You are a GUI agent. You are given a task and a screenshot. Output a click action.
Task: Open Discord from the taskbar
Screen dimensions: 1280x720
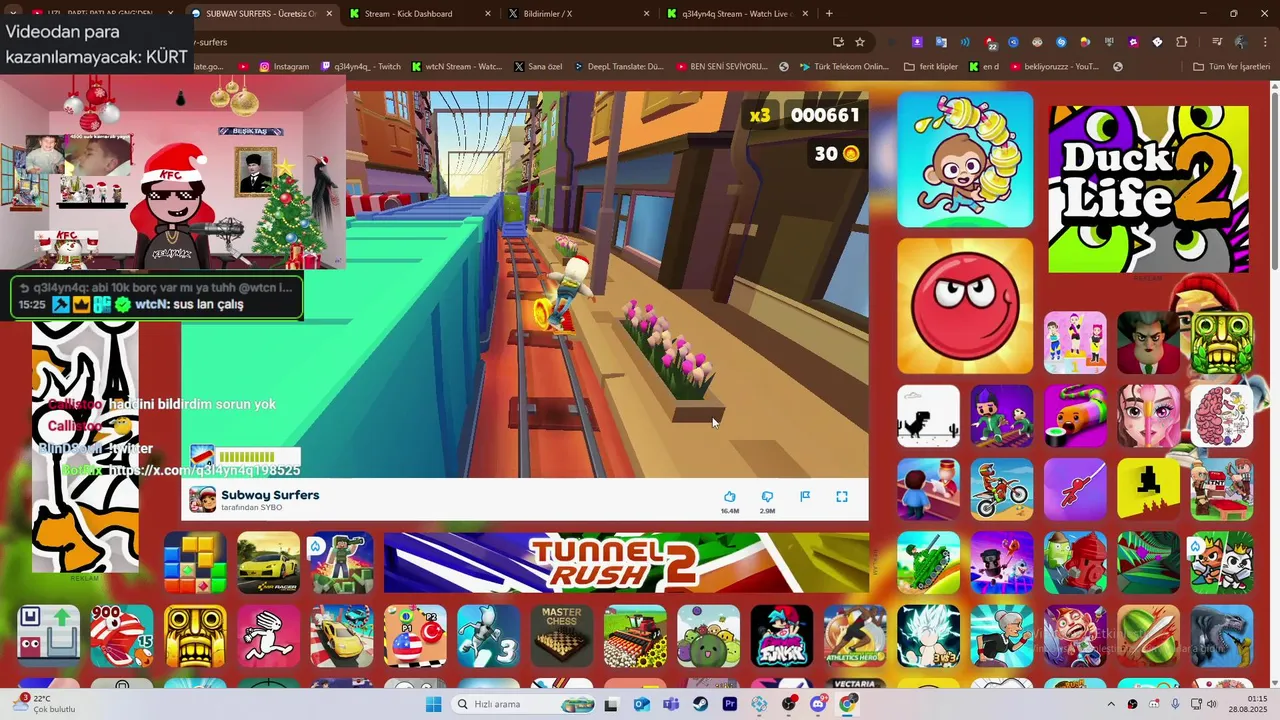(818, 704)
